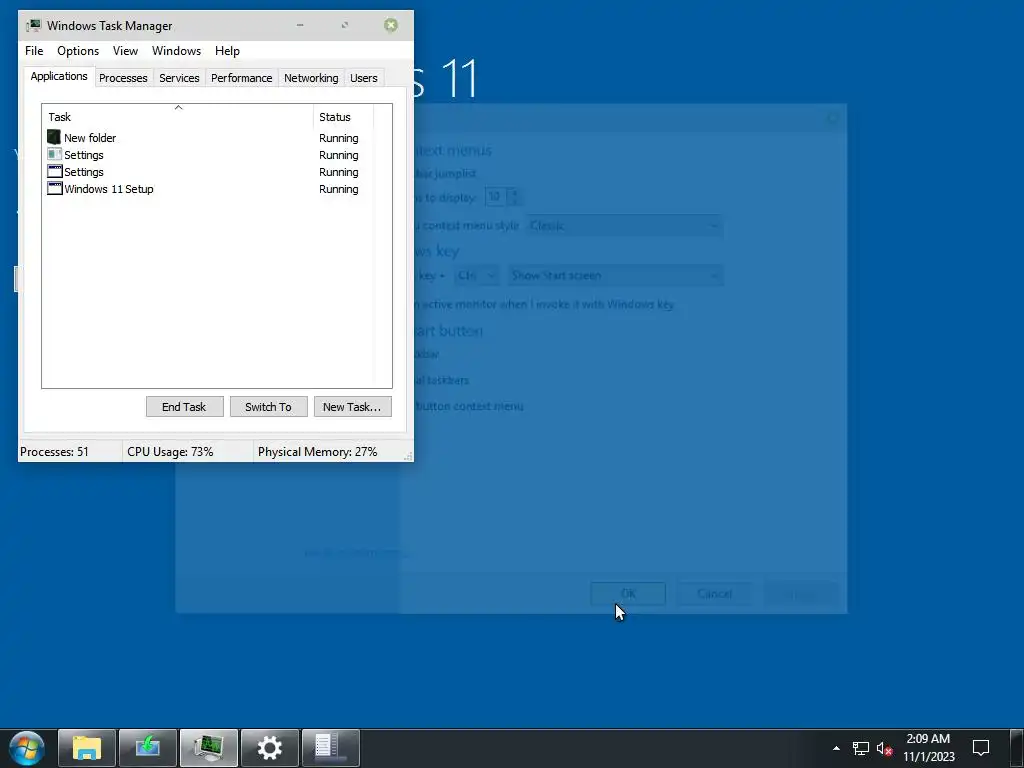Select the Settings task directly above Windows 11 Setup
Image resolution: width=1024 pixels, height=768 pixels.
pos(84,172)
